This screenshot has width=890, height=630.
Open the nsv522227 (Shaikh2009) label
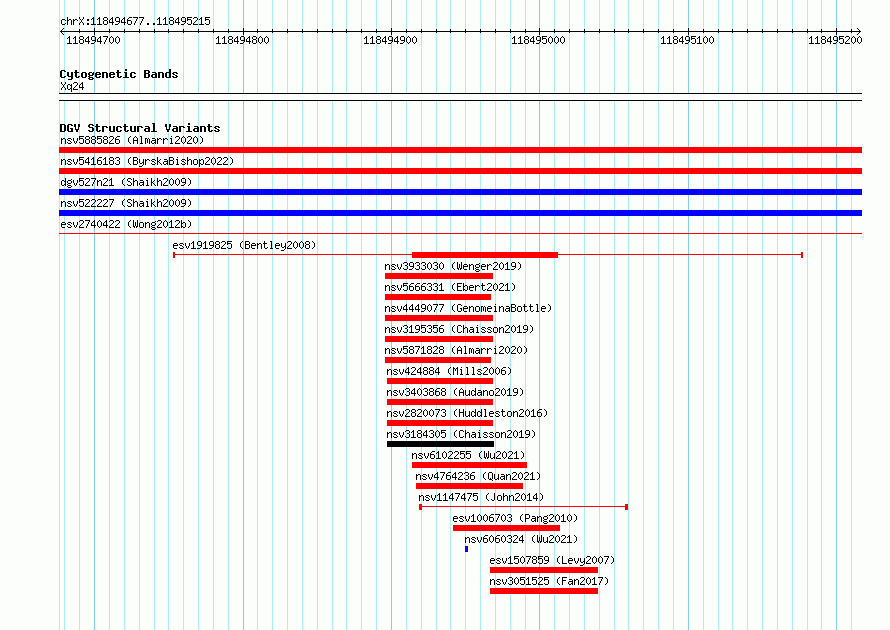pyautogui.click(x=126, y=203)
